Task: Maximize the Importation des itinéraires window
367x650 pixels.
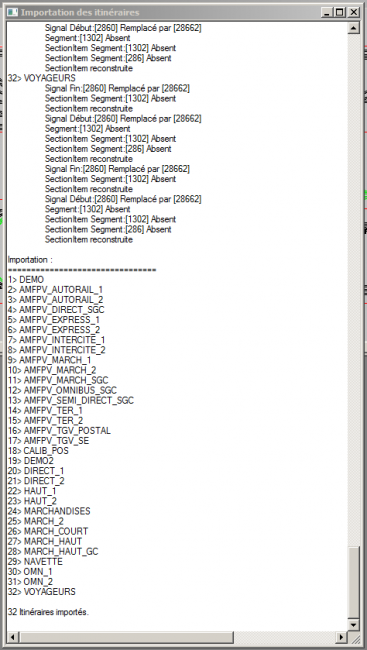Action: point(340,12)
